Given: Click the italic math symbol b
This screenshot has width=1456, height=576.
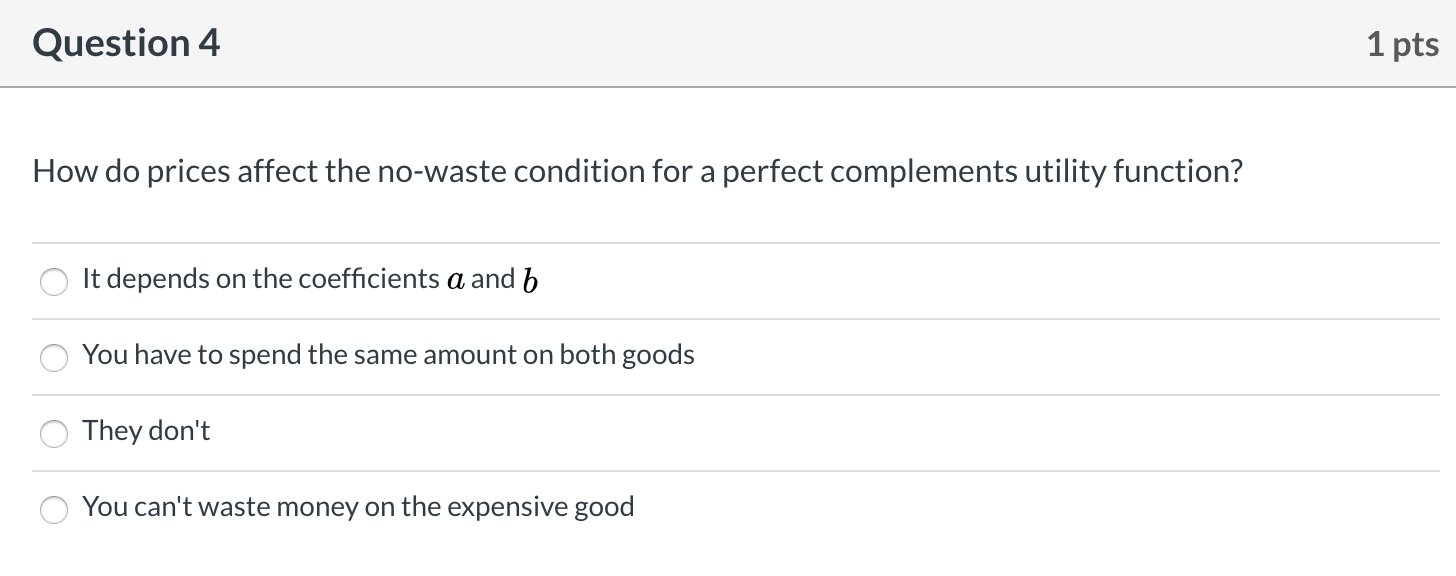Looking at the screenshot, I should pos(530,280).
